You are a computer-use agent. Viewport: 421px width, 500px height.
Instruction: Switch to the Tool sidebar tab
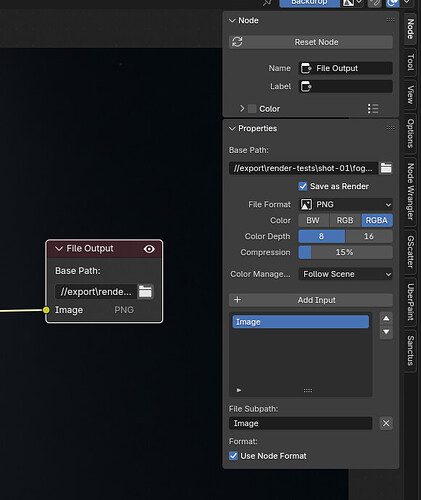(411, 62)
